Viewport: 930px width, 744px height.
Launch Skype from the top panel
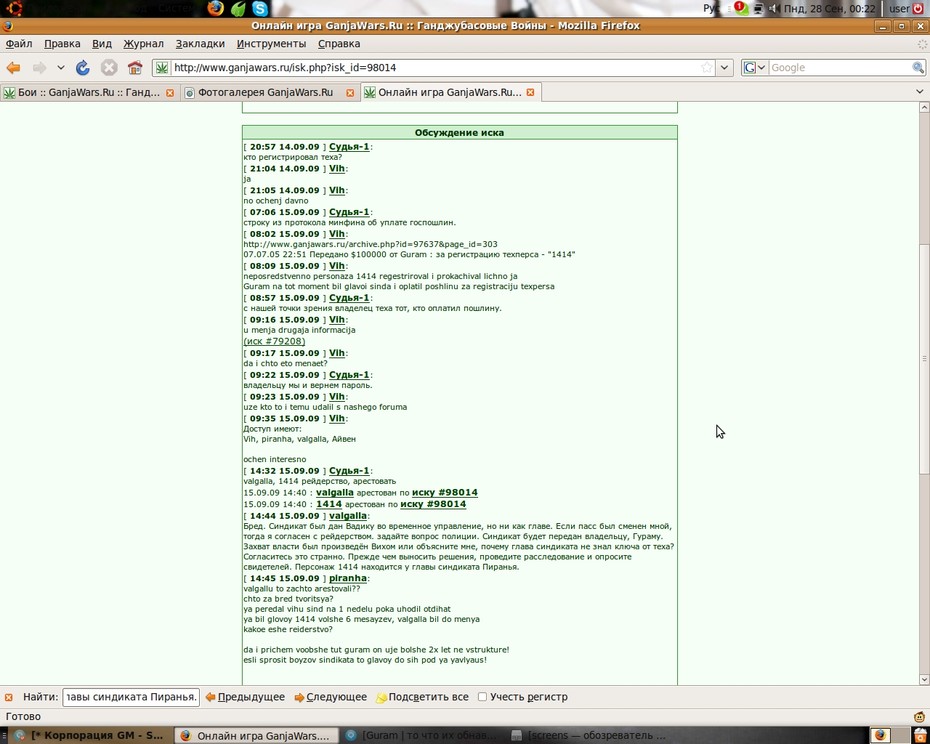click(x=260, y=8)
